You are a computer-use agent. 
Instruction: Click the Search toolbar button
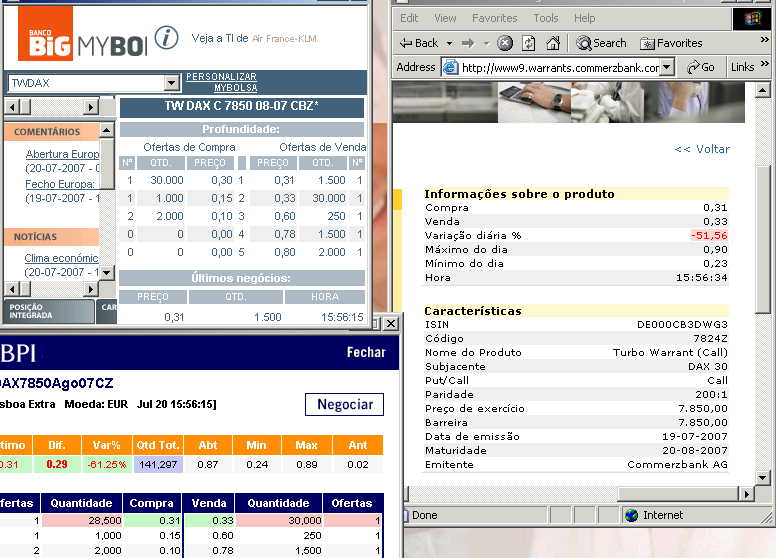pos(601,44)
